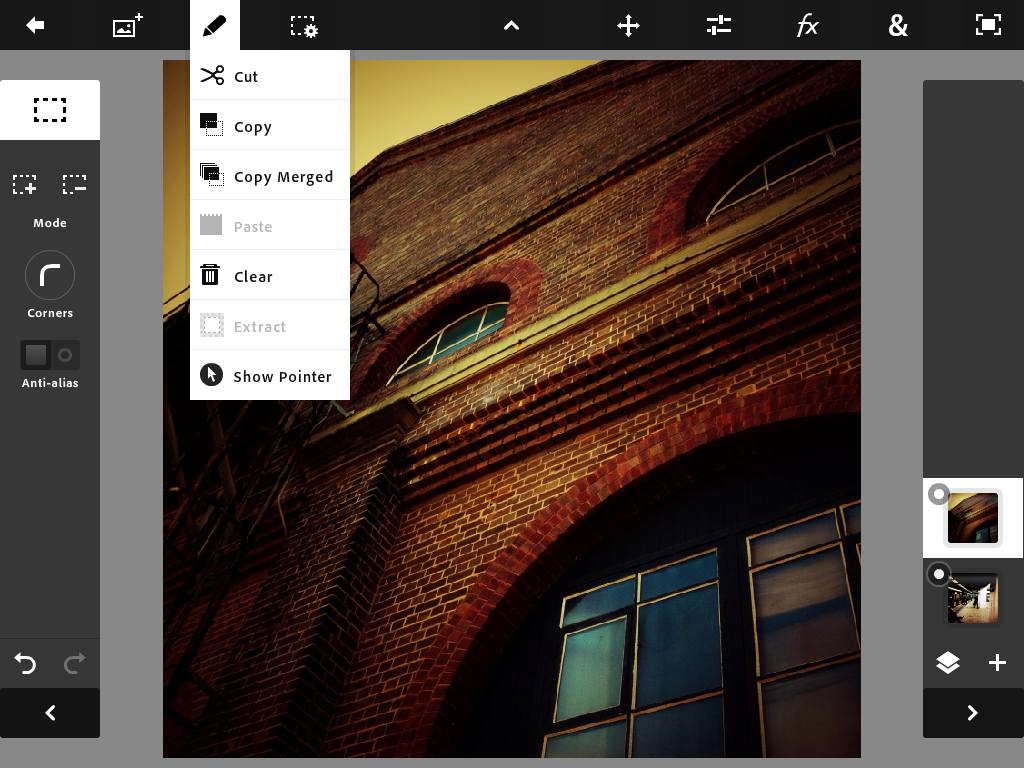Tap the back arrow icon
The height and width of the screenshot is (768, 1024).
pyautogui.click(x=36, y=25)
